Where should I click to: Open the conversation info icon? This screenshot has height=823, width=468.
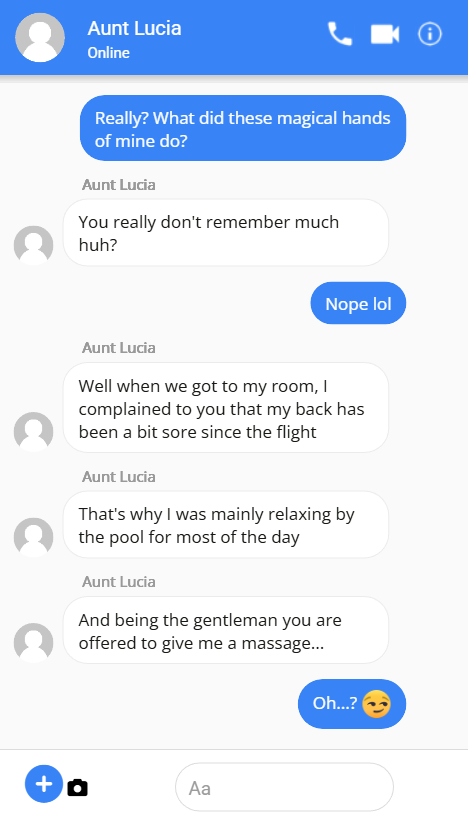point(430,34)
